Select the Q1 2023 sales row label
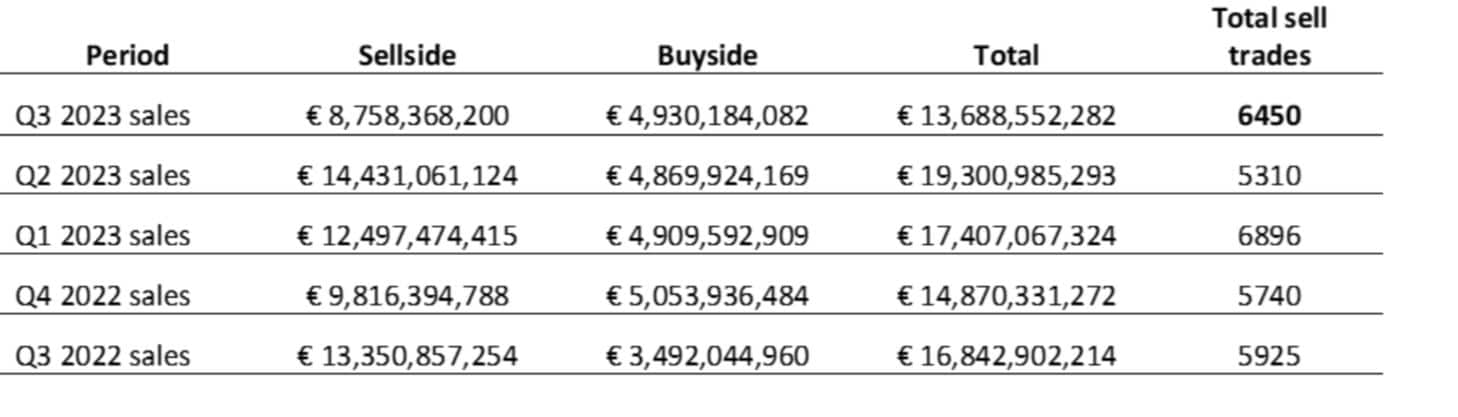Viewport: 1458px width, 417px height. coord(102,236)
